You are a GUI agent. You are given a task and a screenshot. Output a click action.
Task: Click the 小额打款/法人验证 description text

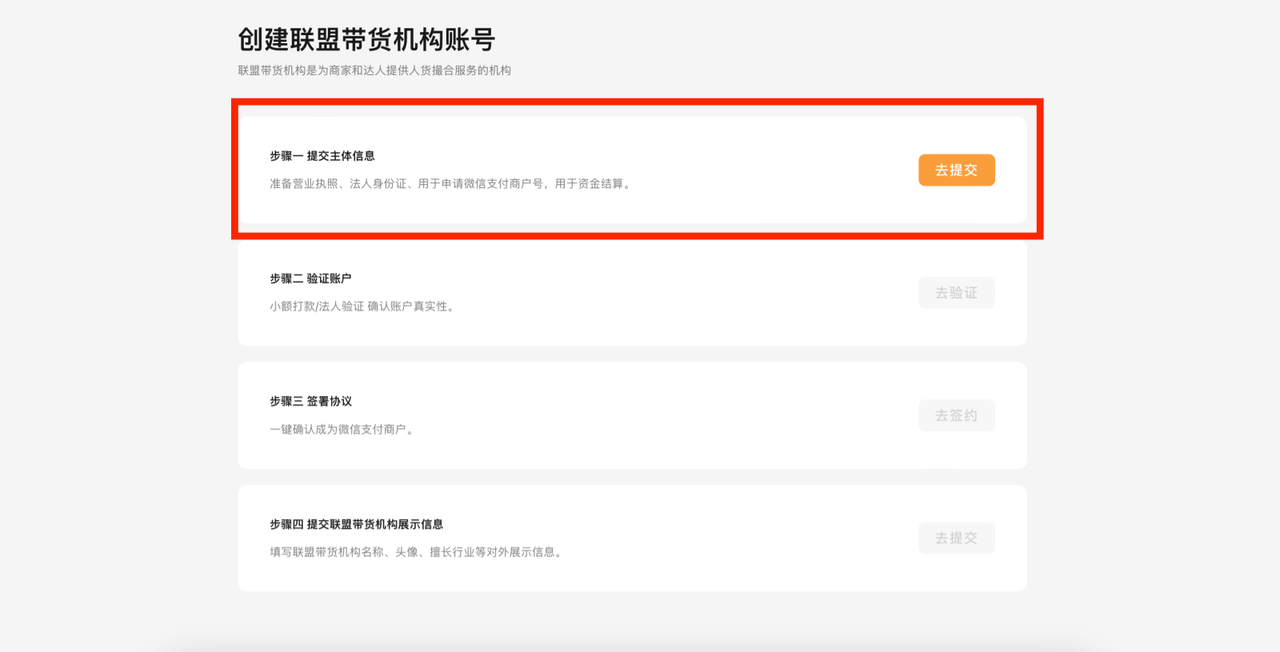(364, 307)
